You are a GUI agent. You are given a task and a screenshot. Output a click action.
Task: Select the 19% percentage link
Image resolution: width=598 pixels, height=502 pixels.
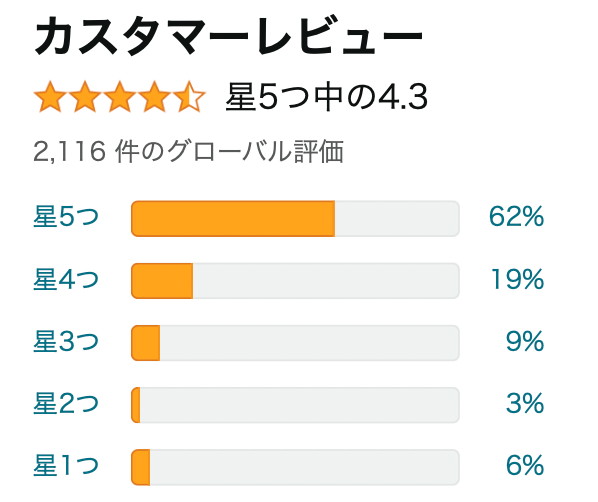tap(517, 279)
